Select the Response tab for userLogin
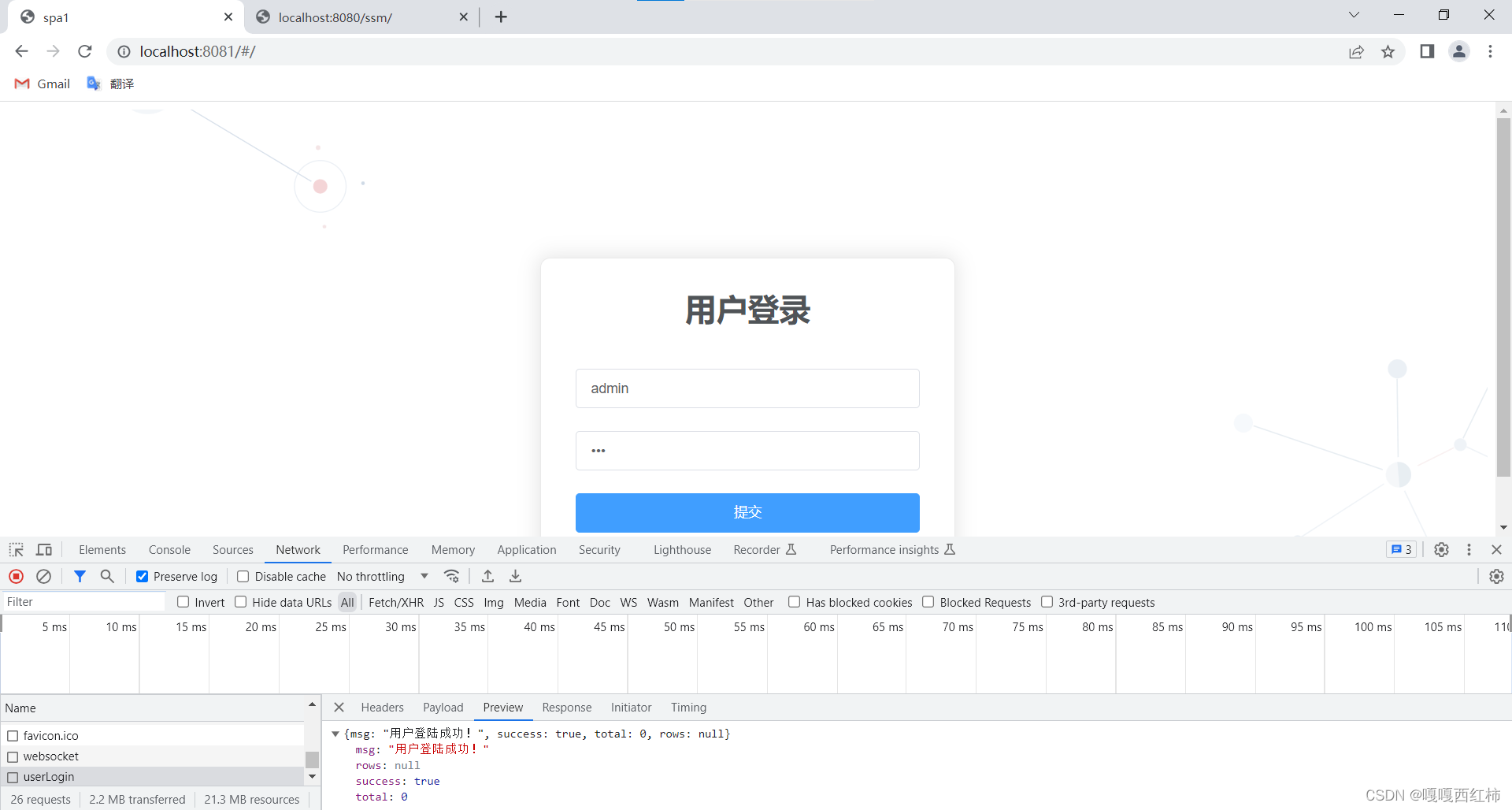The width and height of the screenshot is (1512, 810). click(566, 707)
